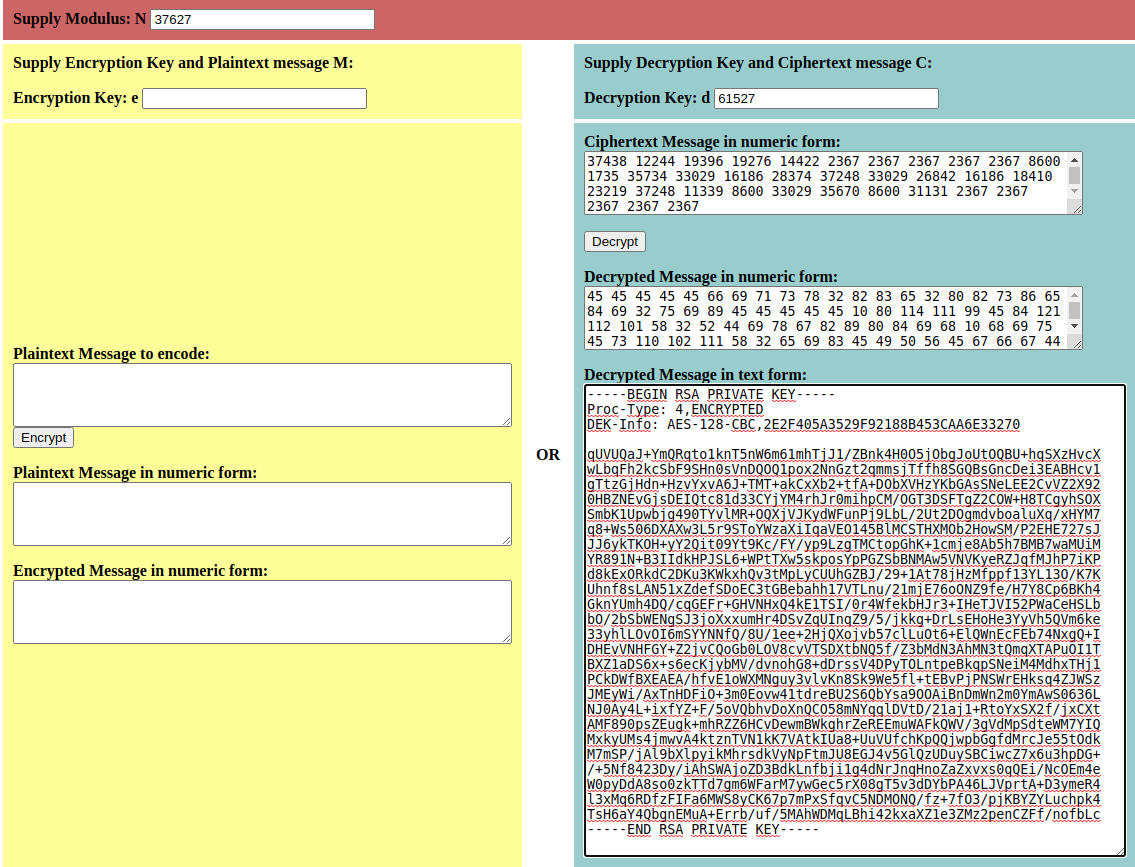Click the ciphertext box scroll up arrow

point(1074,160)
